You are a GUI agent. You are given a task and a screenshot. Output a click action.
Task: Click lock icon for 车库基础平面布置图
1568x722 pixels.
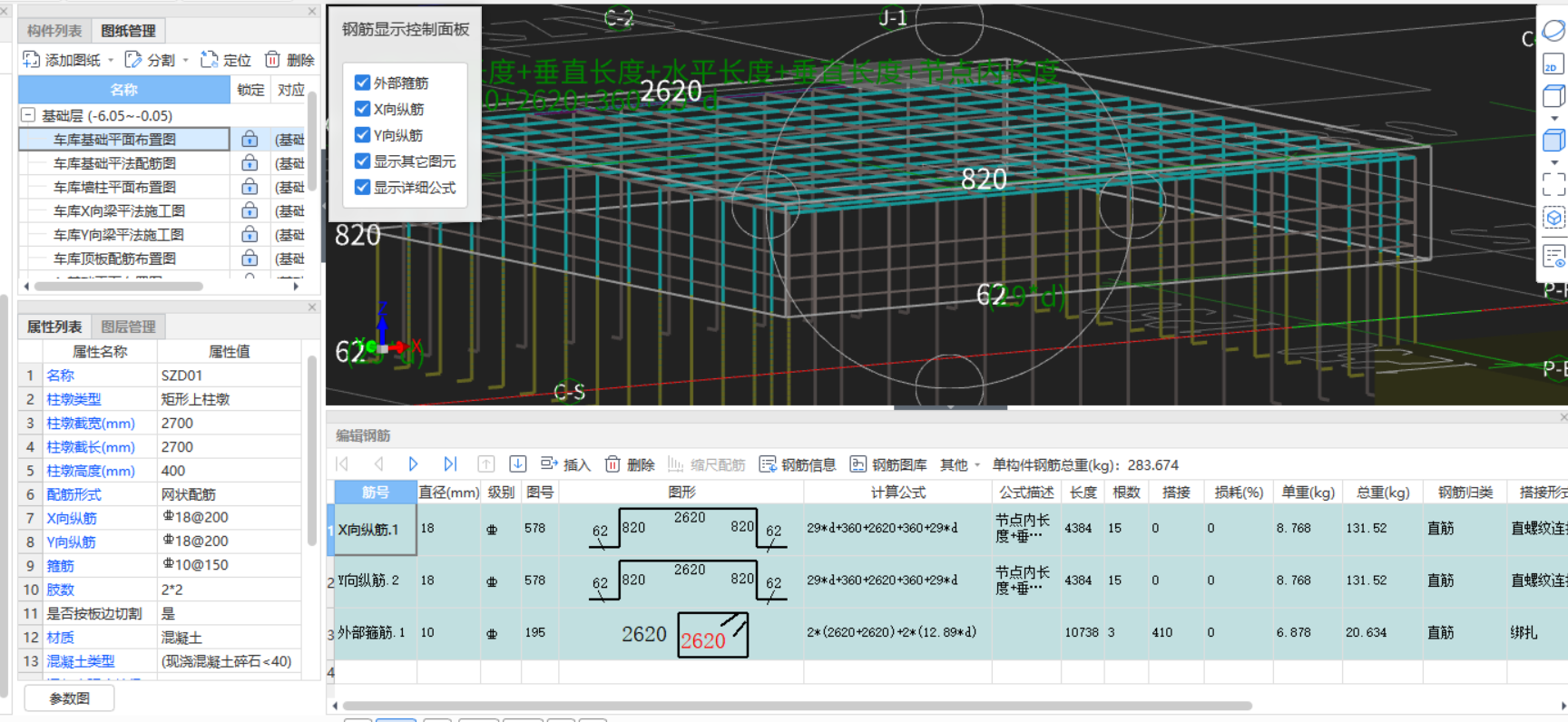(x=250, y=140)
